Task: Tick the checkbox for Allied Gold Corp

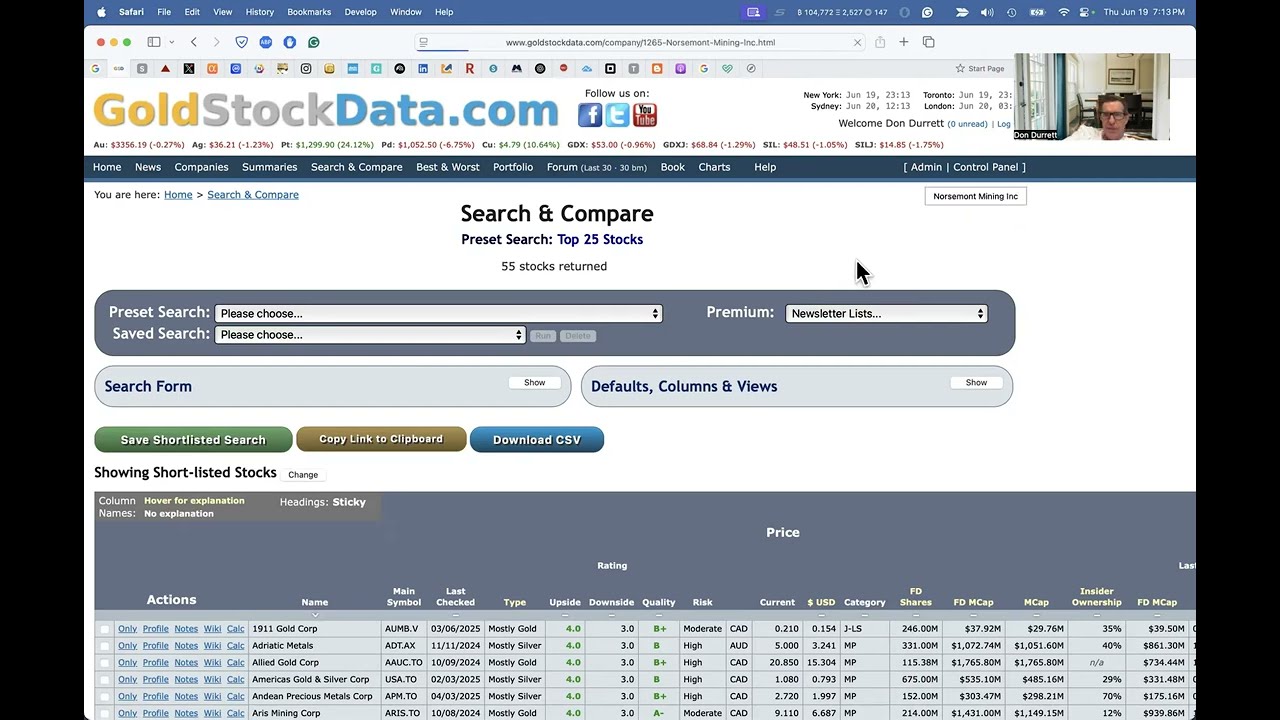Action: [105, 663]
